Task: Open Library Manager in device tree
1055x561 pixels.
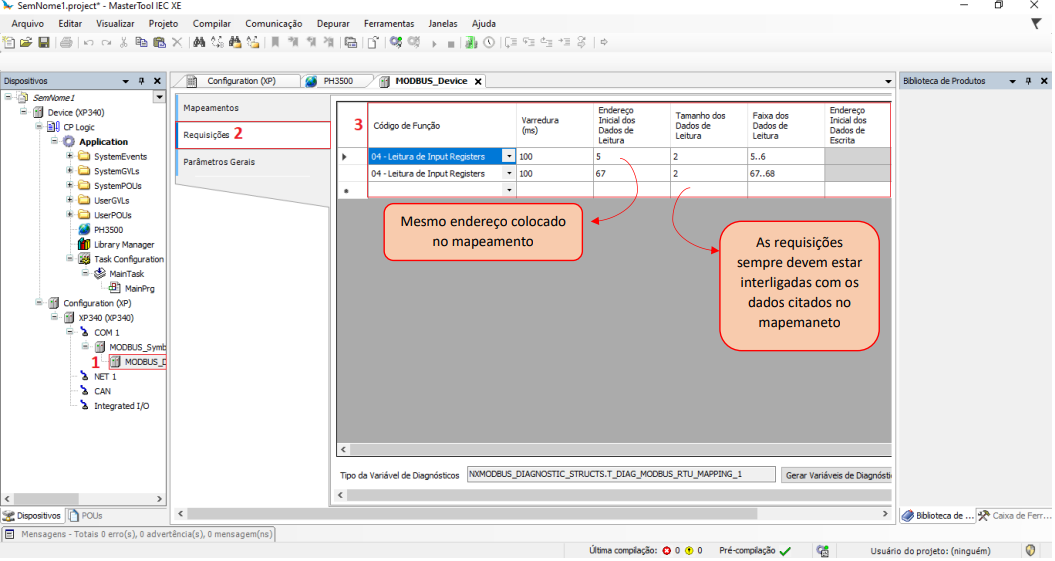Action: click(x=123, y=244)
